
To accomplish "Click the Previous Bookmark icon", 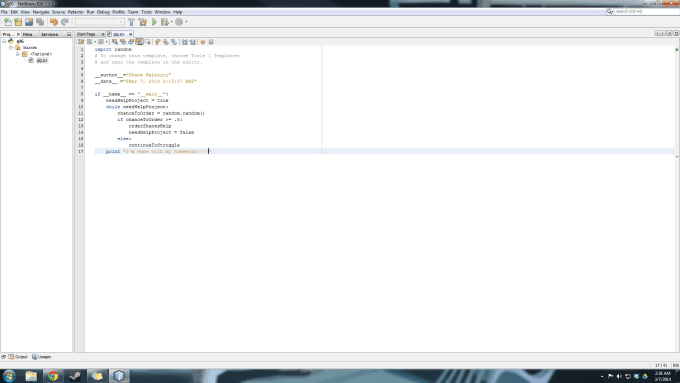I will [x=157, y=42].
